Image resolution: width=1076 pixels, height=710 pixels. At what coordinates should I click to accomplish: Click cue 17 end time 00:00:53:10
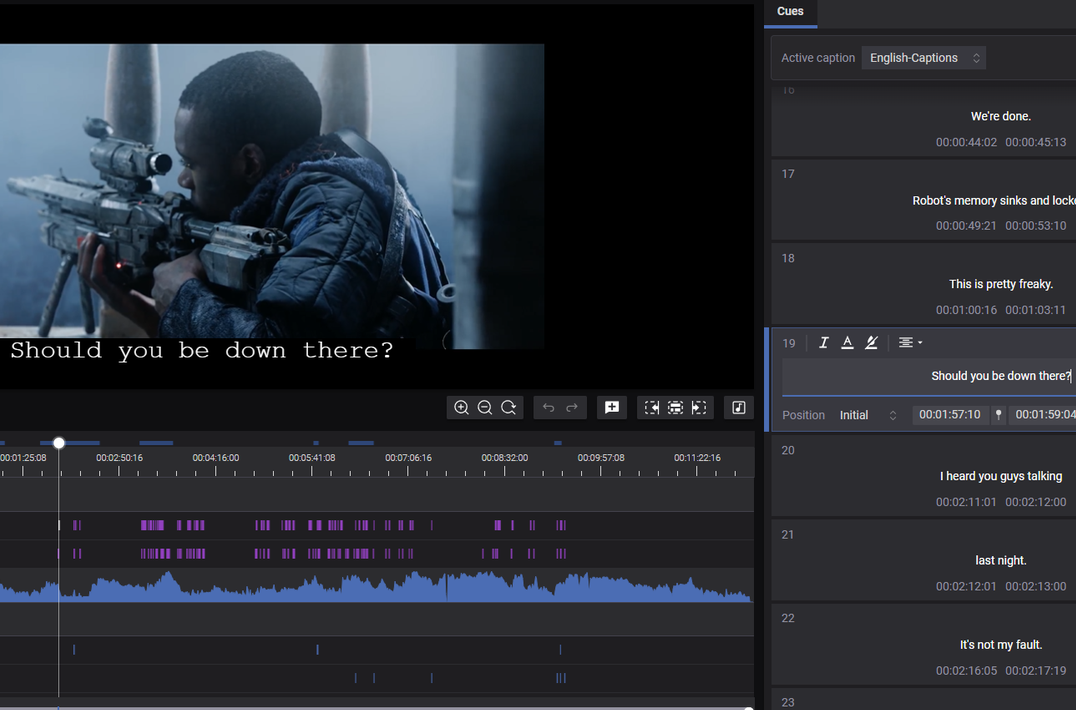tap(1036, 226)
